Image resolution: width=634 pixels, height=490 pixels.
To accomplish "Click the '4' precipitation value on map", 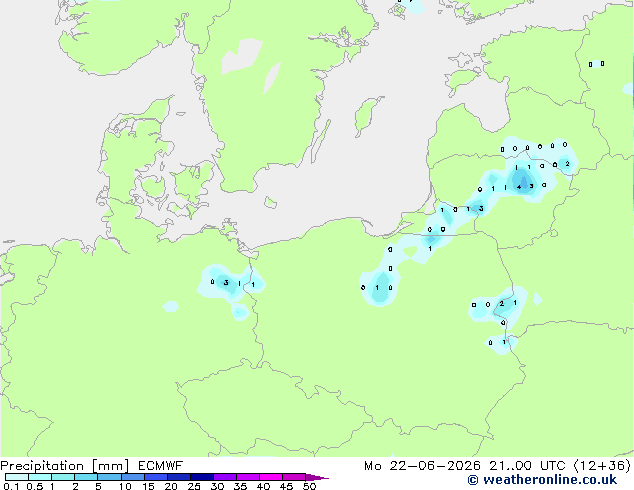I will pos(519,187).
